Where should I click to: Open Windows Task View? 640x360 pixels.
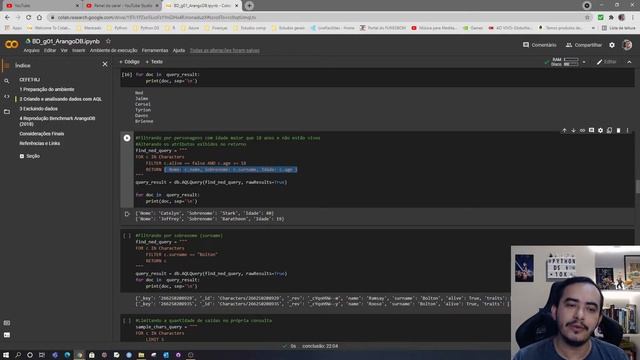tap(42, 355)
